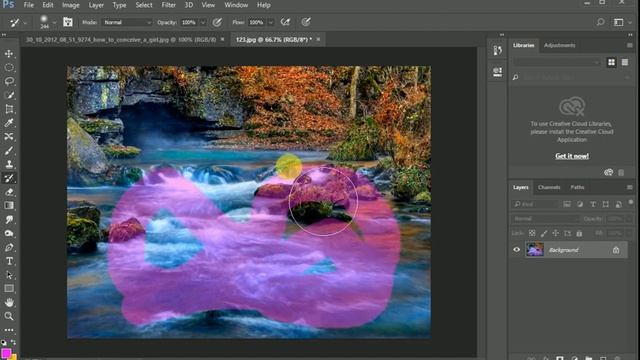Open the Layers panel menu
The height and width of the screenshot is (360, 640).
pyautogui.click(x=629, y=187)
